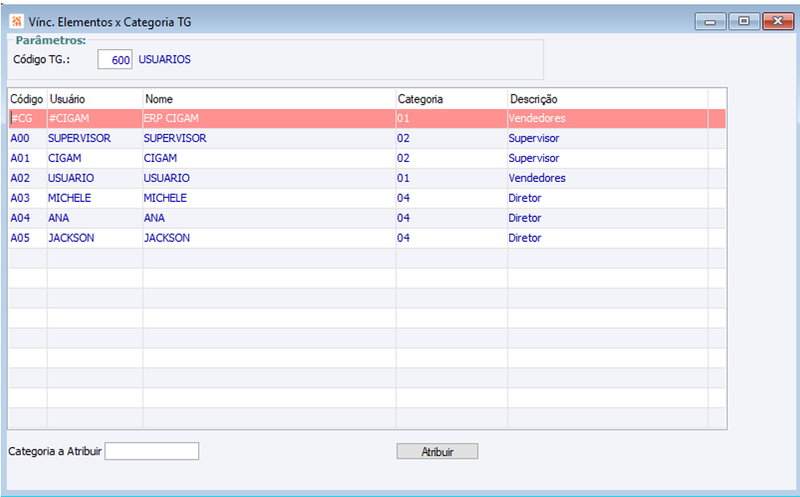800x497 pixels.
Task: Close the Vínc. Elementos x Categoria window
Action: 778,21
